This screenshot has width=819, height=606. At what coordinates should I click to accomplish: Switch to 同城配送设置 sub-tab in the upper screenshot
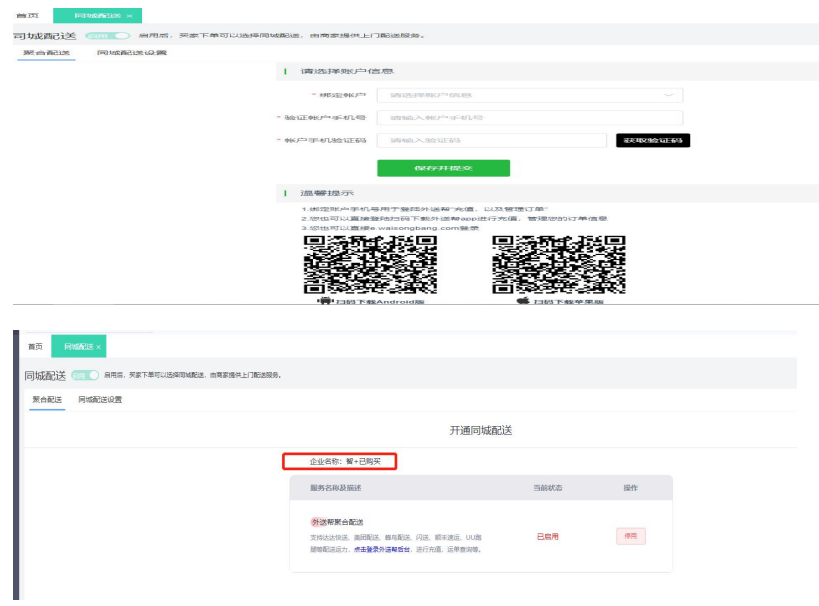click(132, 53)
